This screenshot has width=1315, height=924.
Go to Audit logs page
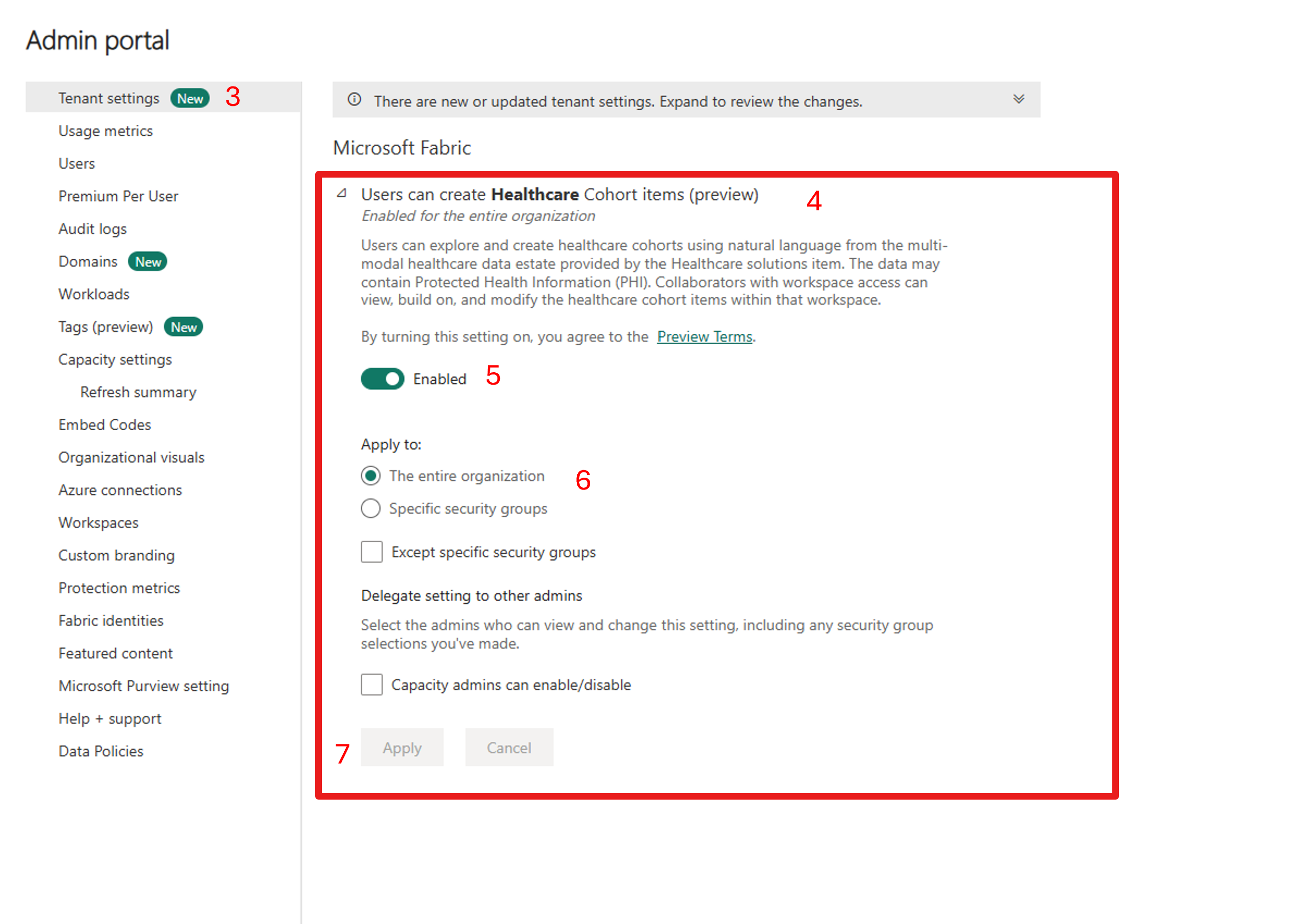click(92, 229)
